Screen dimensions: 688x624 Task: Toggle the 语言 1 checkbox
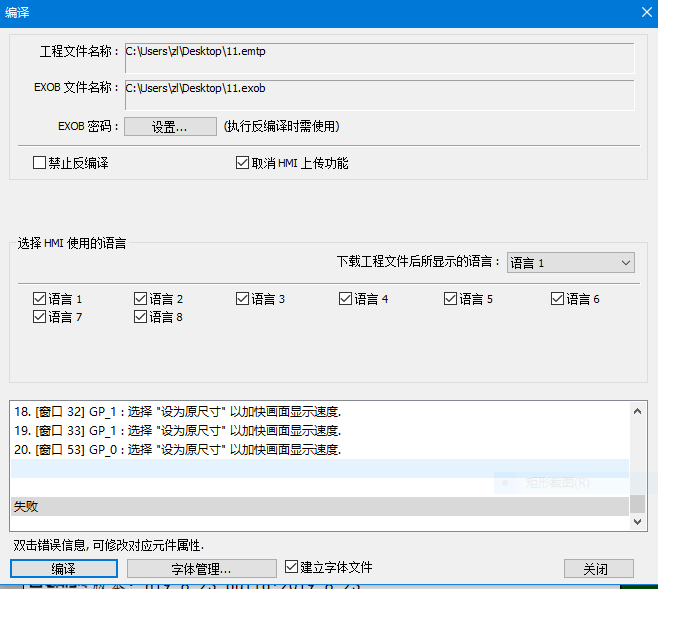tap(40, 299)
